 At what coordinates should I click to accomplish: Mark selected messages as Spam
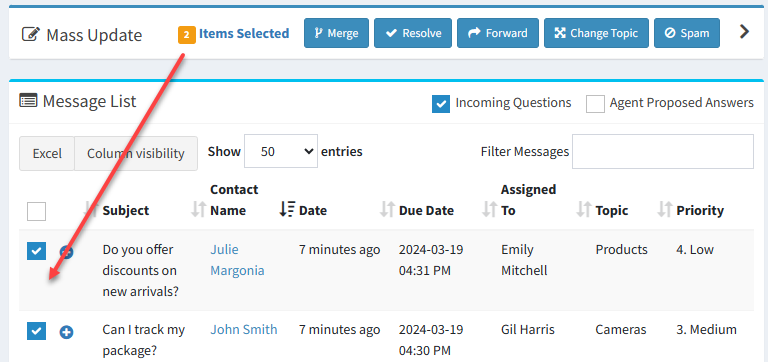click(x=687, y=33)
